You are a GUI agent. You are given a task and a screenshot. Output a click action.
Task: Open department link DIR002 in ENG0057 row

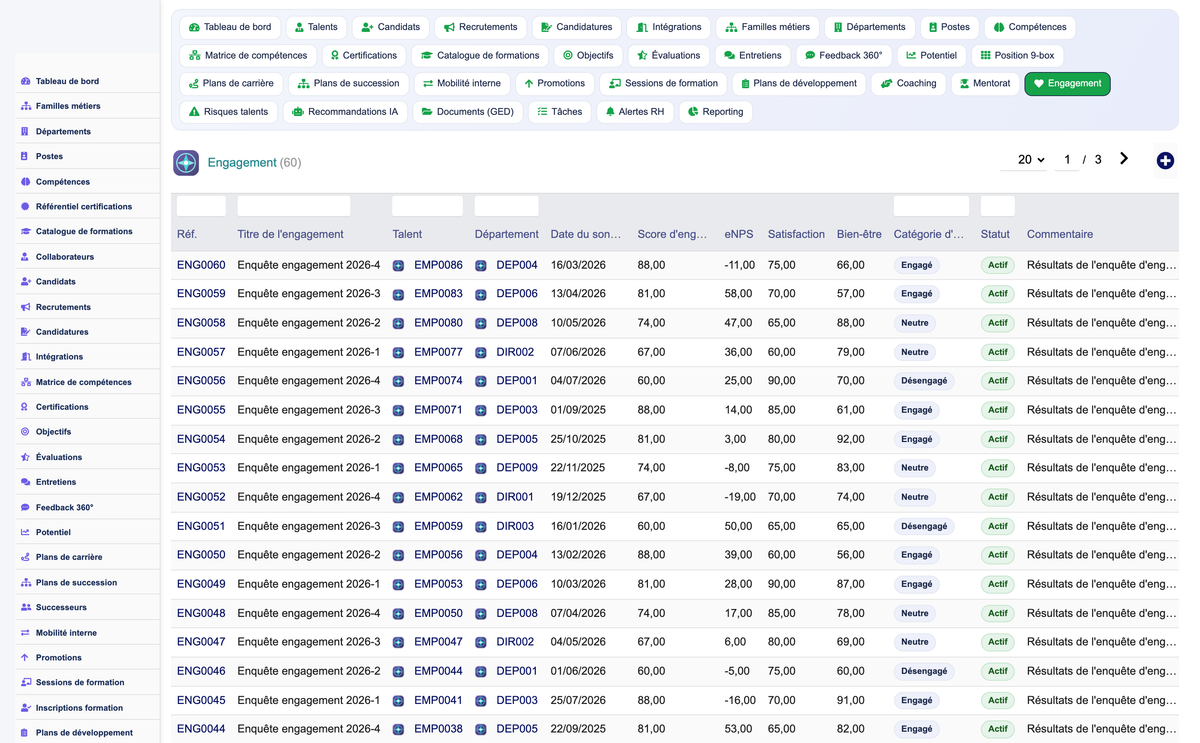point(515,353)
